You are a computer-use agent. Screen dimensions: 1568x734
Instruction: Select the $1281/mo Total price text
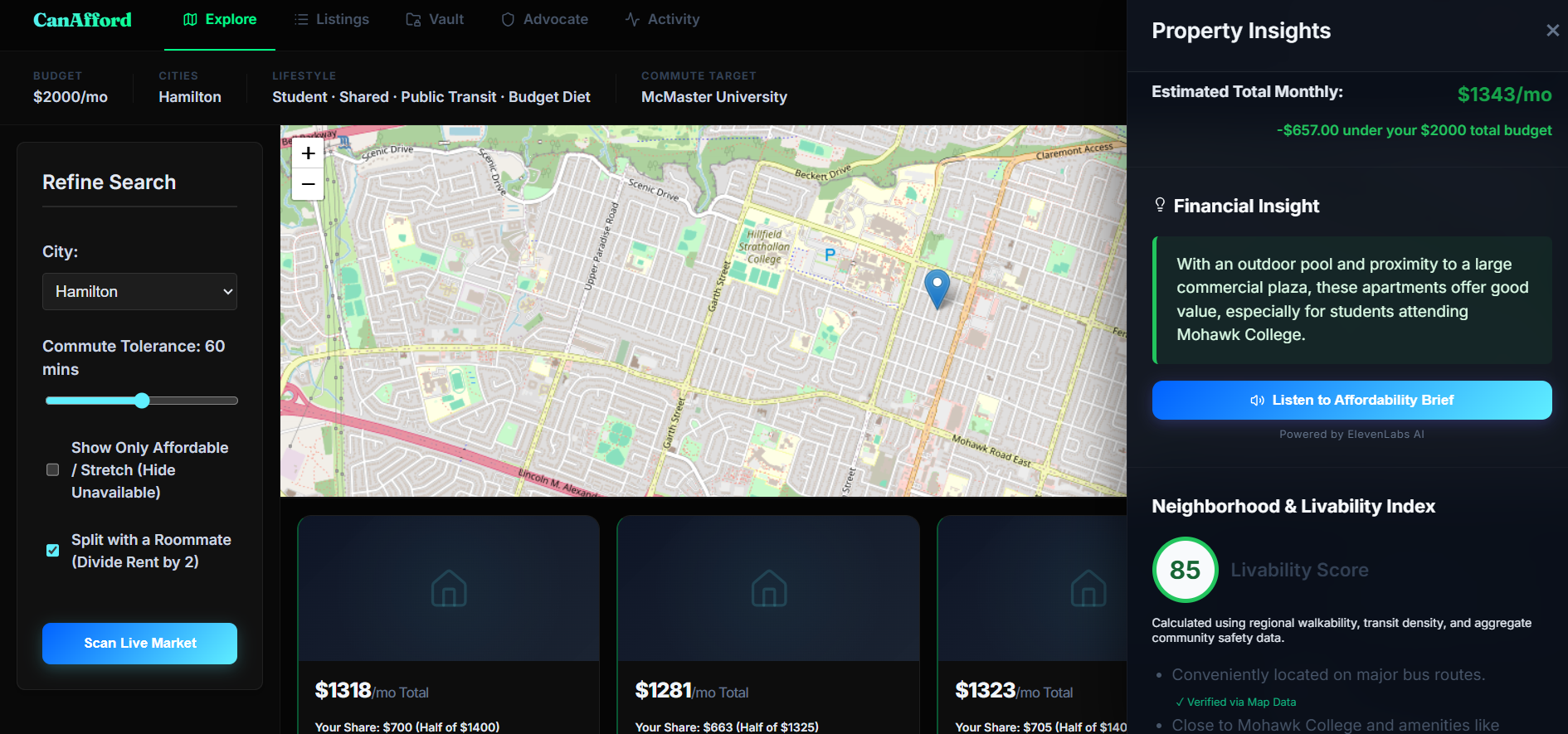692,691
